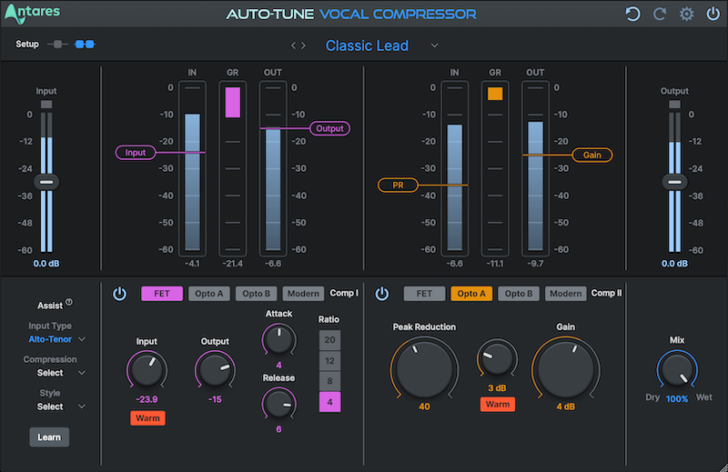Select Opto A mode in Comp II

(x=471, y=293)
